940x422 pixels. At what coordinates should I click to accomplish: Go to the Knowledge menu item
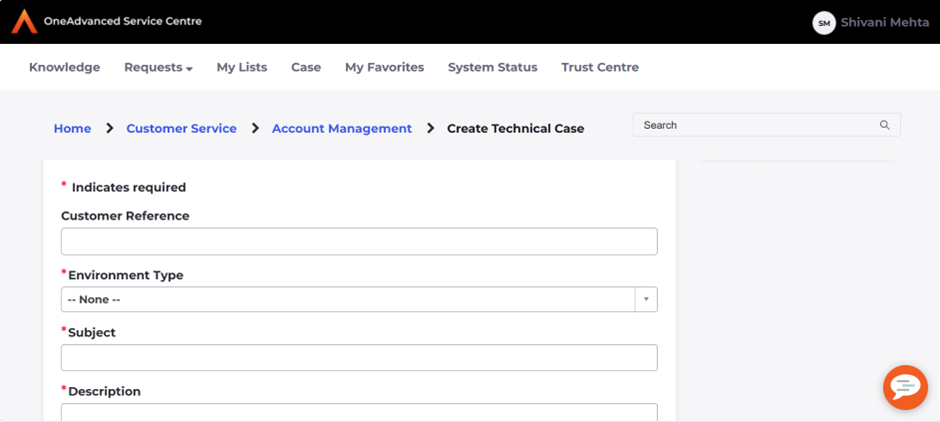(x=64, y=67)
